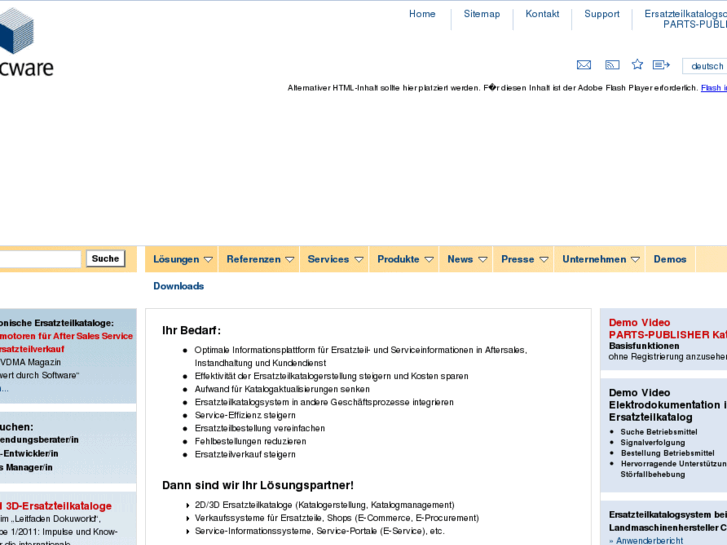Screen dimensions: 727x545
Task: Open the RSS feed icon
Action: click(612, 65)
